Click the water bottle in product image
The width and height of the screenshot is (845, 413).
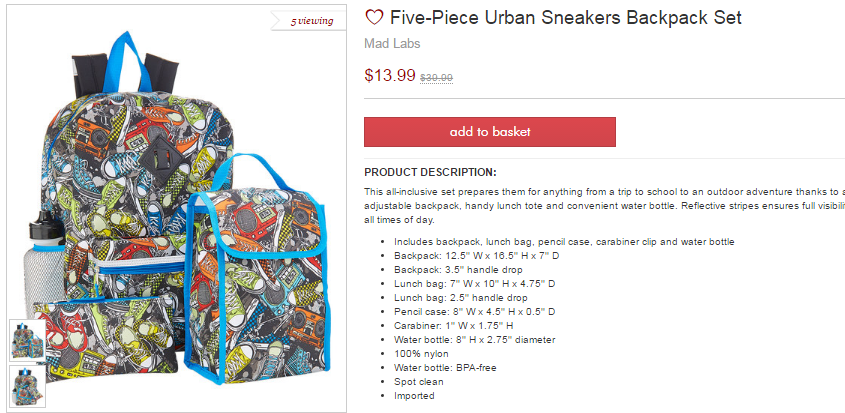[43, 261]
